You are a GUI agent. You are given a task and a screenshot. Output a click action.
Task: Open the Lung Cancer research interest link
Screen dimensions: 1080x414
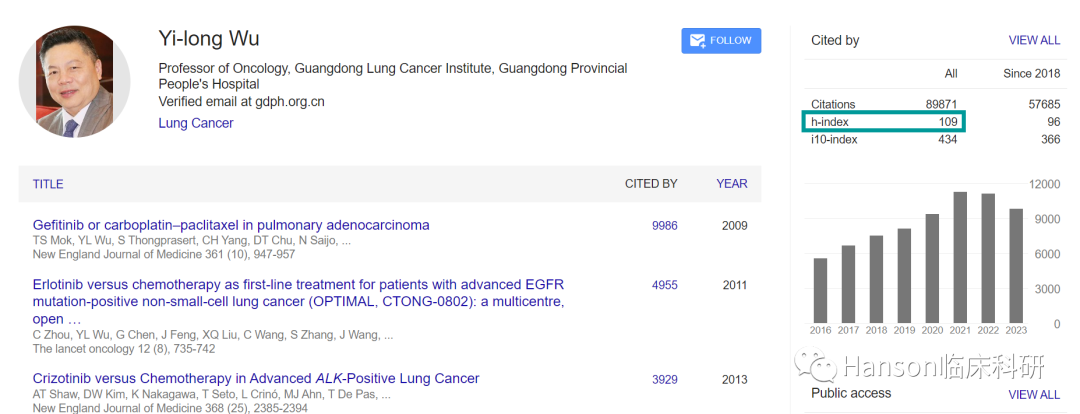[x=196, y=123]
